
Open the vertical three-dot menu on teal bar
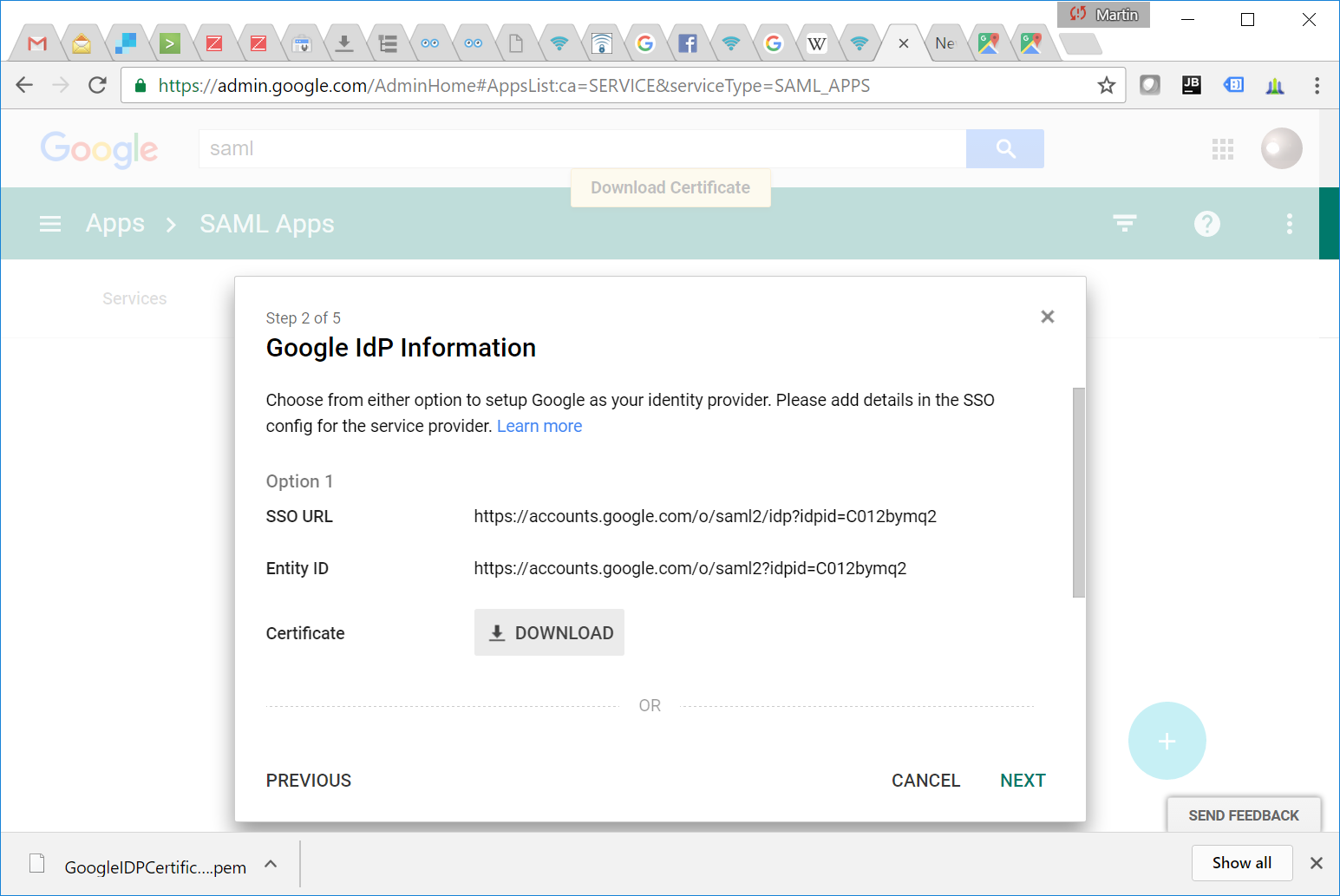(x=1290, y=224)
